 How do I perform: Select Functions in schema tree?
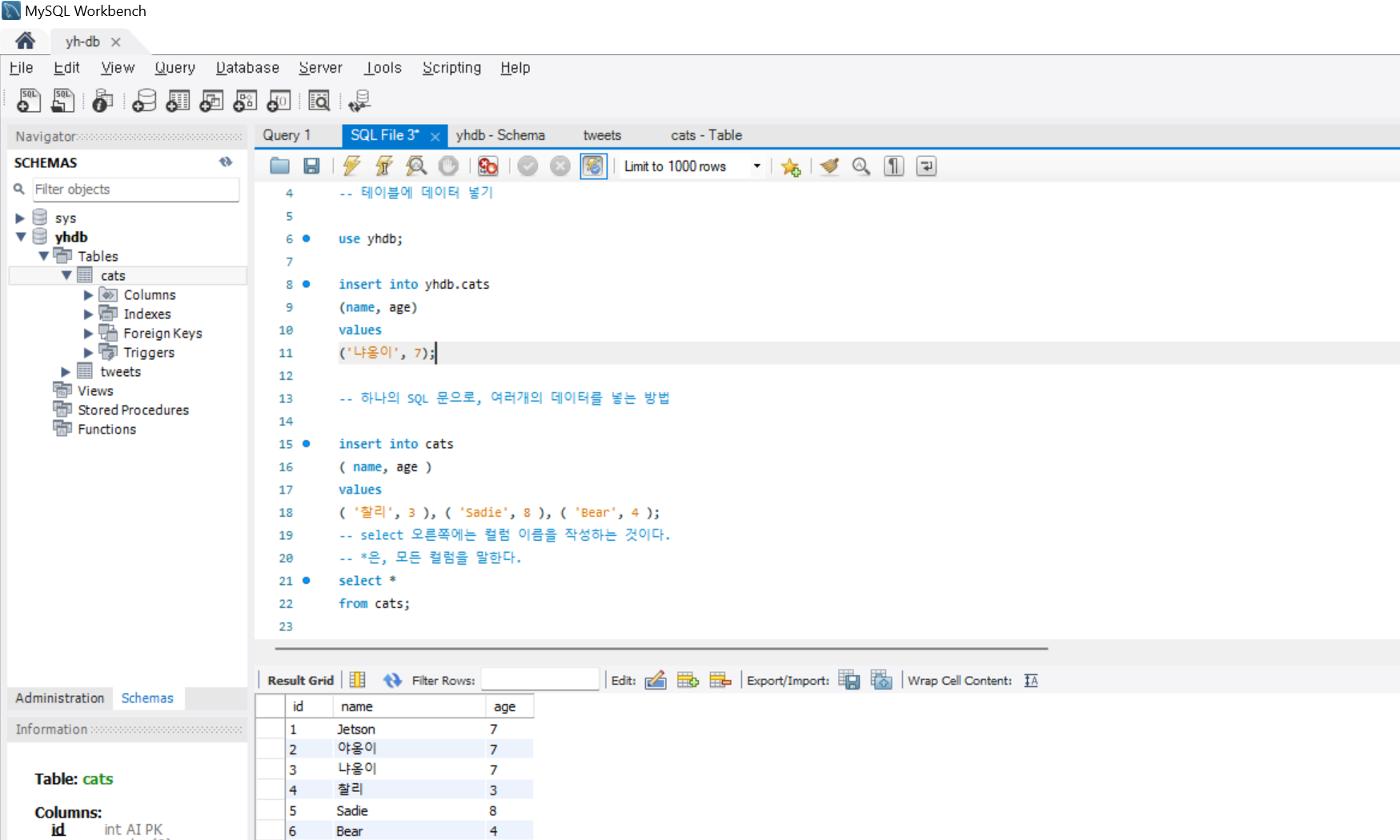coord(106,429)
